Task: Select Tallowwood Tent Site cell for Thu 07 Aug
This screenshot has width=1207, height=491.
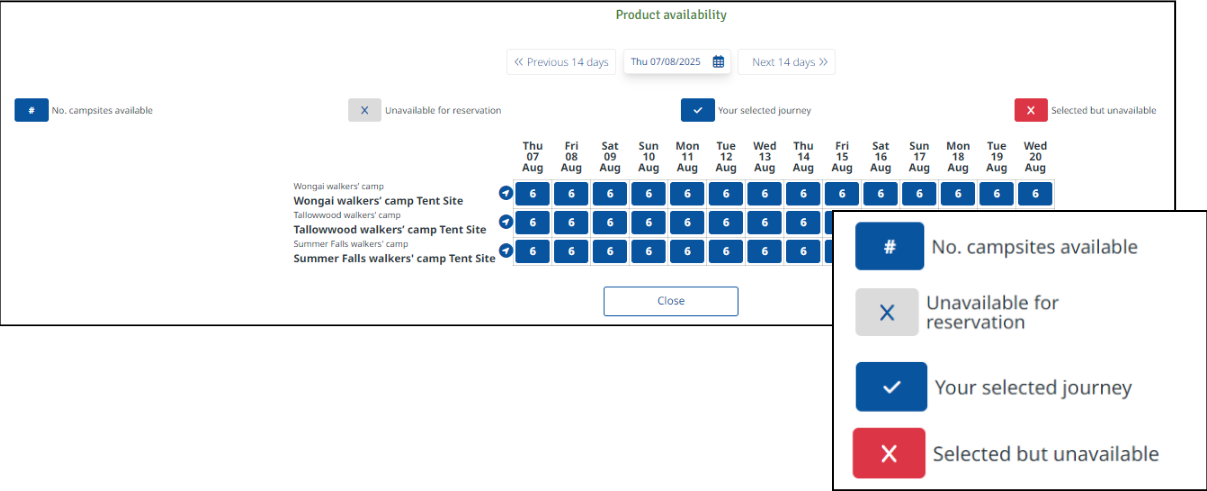Action: point(533,222)
